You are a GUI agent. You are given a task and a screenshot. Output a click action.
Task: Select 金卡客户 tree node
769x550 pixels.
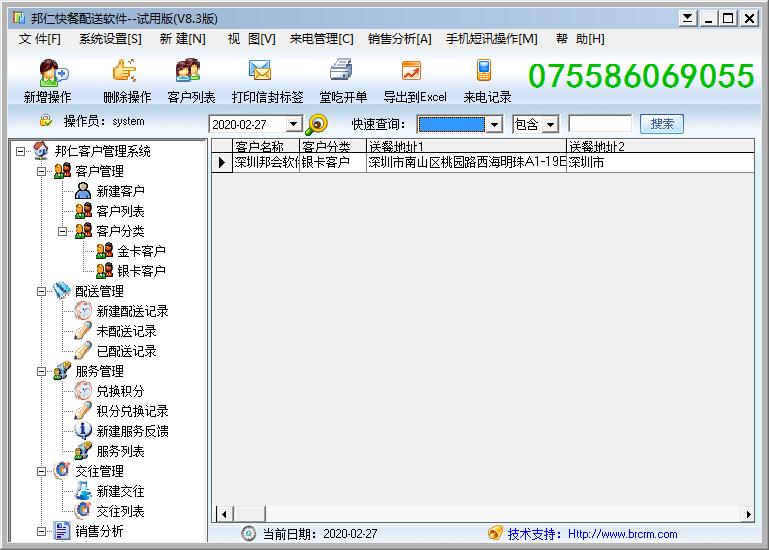point(141,251)
